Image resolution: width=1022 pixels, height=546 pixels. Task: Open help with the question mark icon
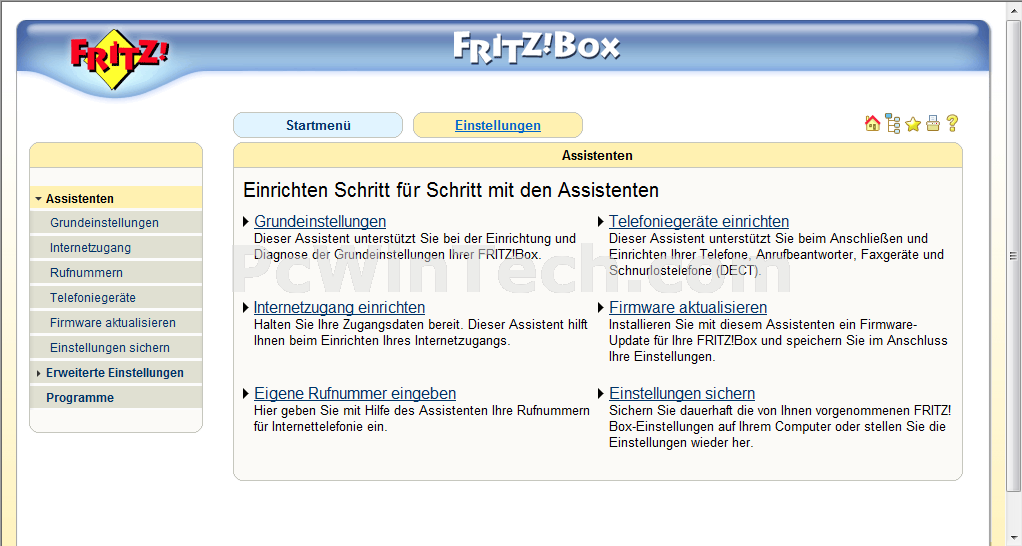[x=952, y=123]
